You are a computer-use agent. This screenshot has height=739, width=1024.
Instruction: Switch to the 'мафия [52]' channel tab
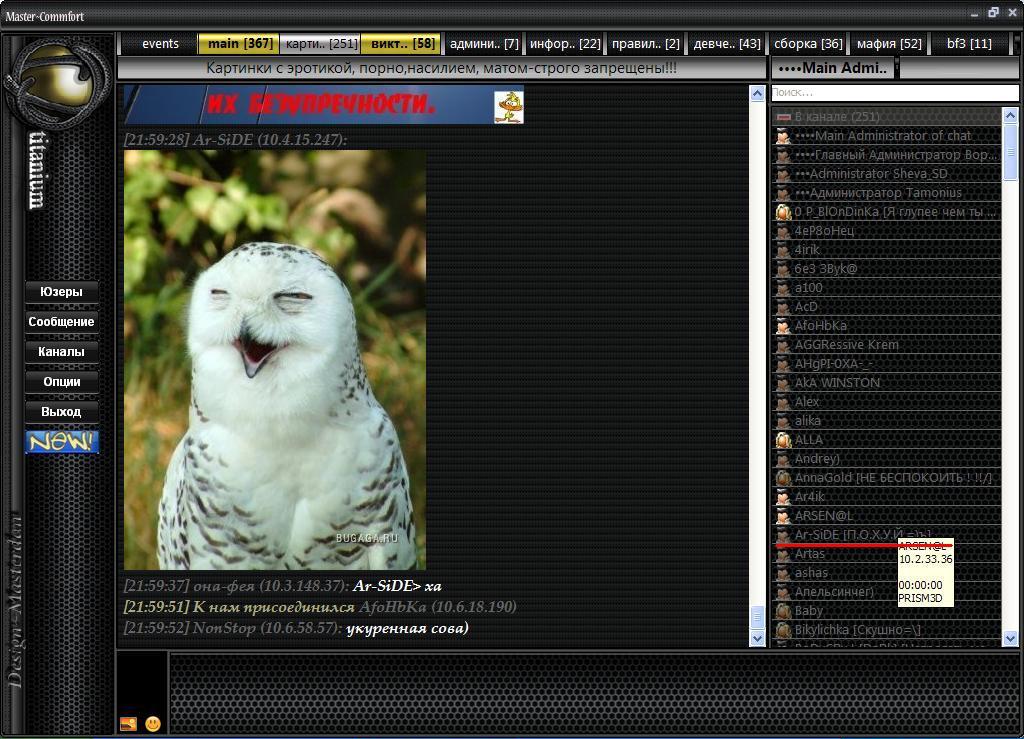[889, 44]
